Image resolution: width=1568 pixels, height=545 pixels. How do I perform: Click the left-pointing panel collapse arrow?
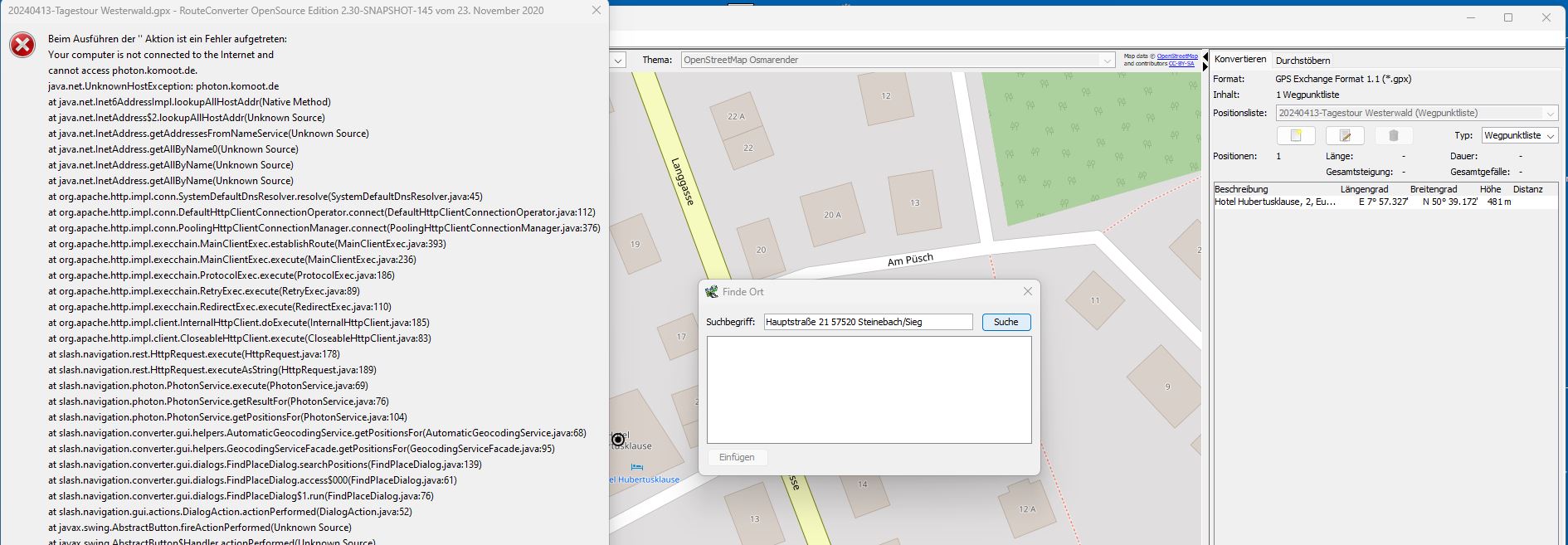point(1205,56)
